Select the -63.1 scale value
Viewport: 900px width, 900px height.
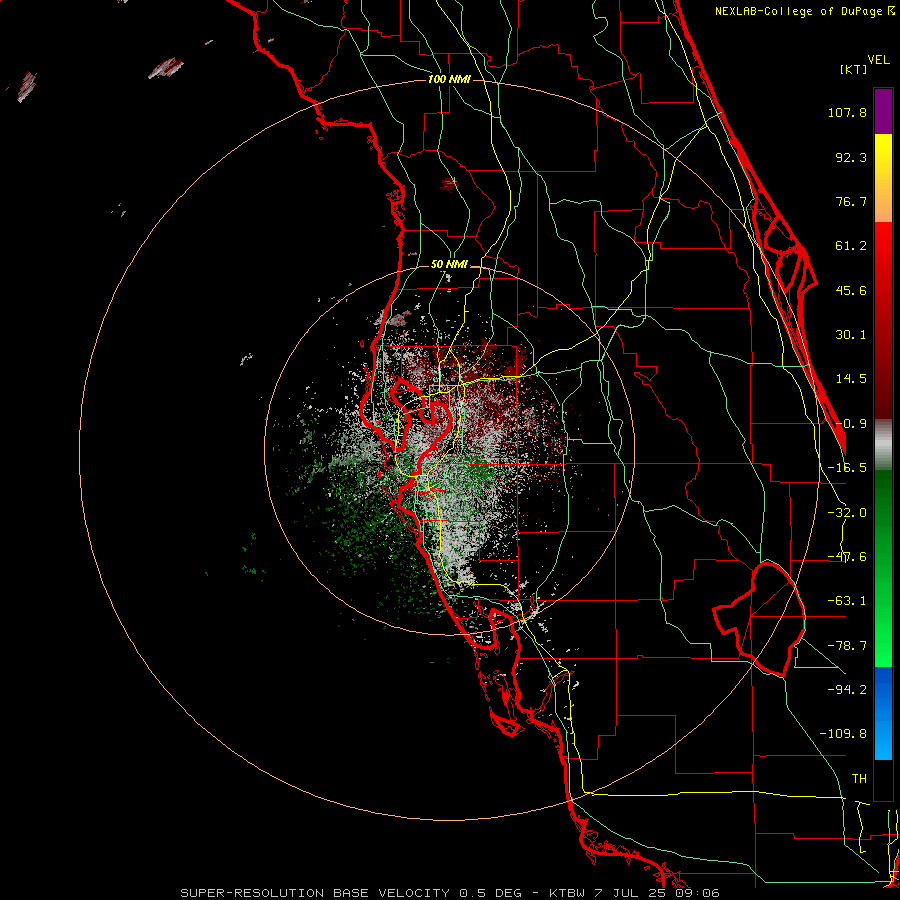point(847,601)
